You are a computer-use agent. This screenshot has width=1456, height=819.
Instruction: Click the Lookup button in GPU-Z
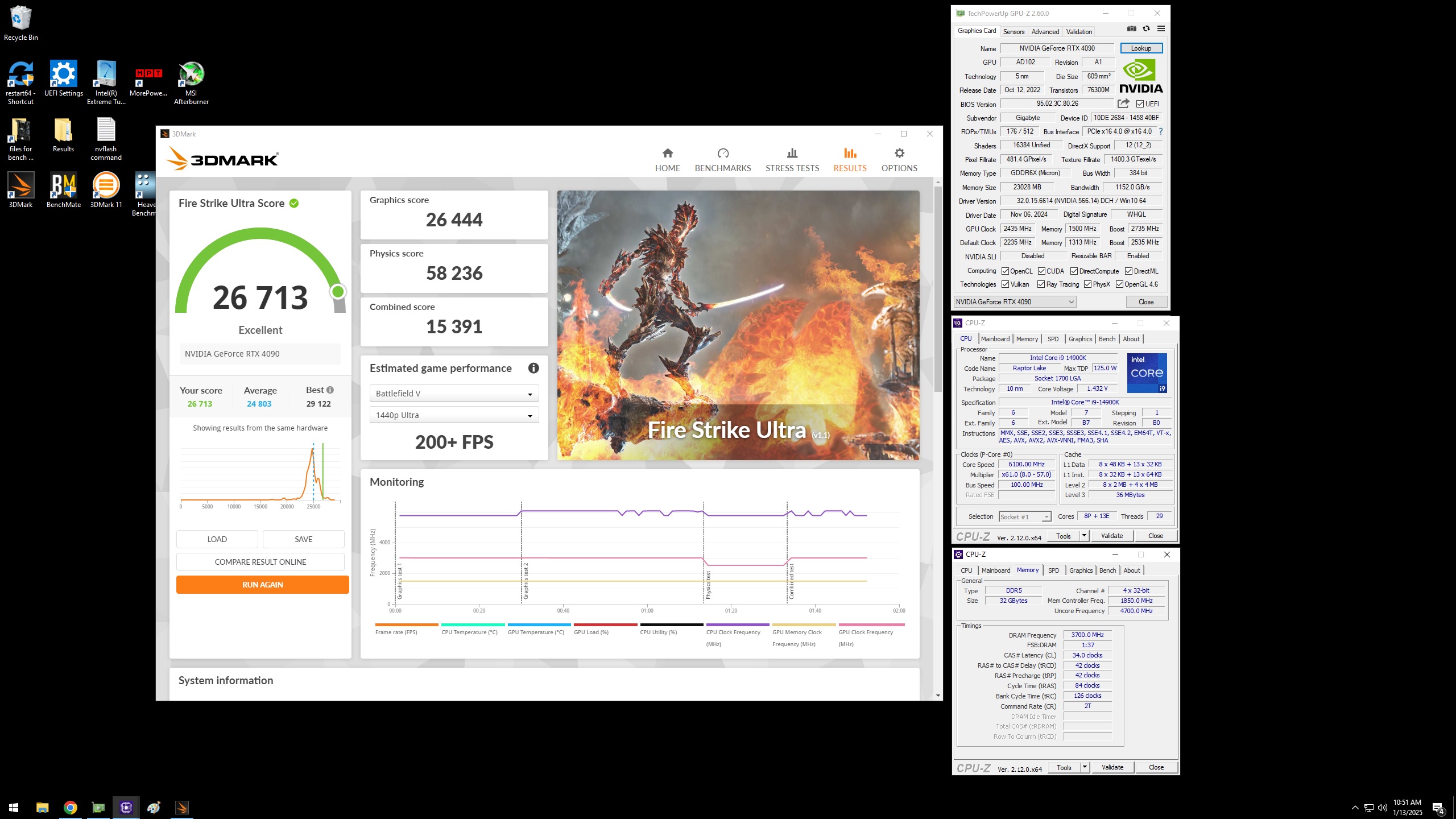point(1141,48)
